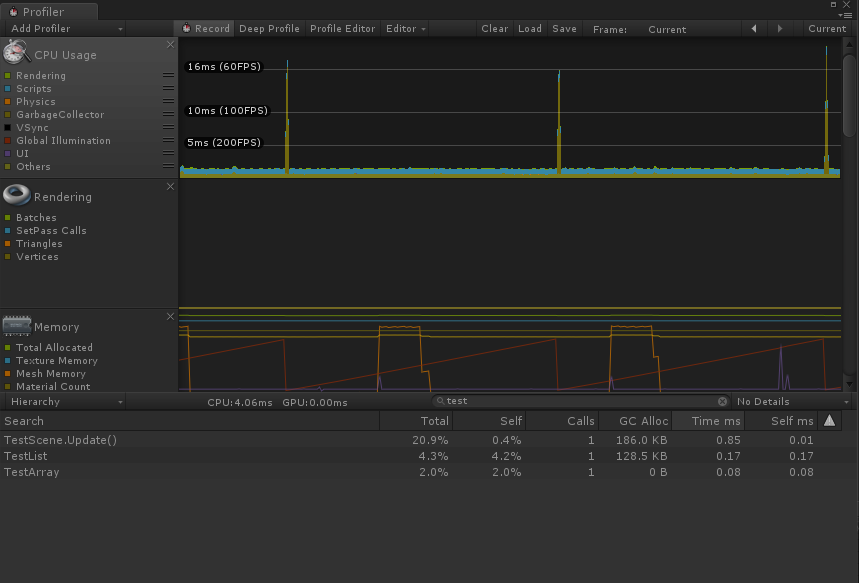Click the Clear button
Screen dimensions: 859x583
[x=495, y=28]
